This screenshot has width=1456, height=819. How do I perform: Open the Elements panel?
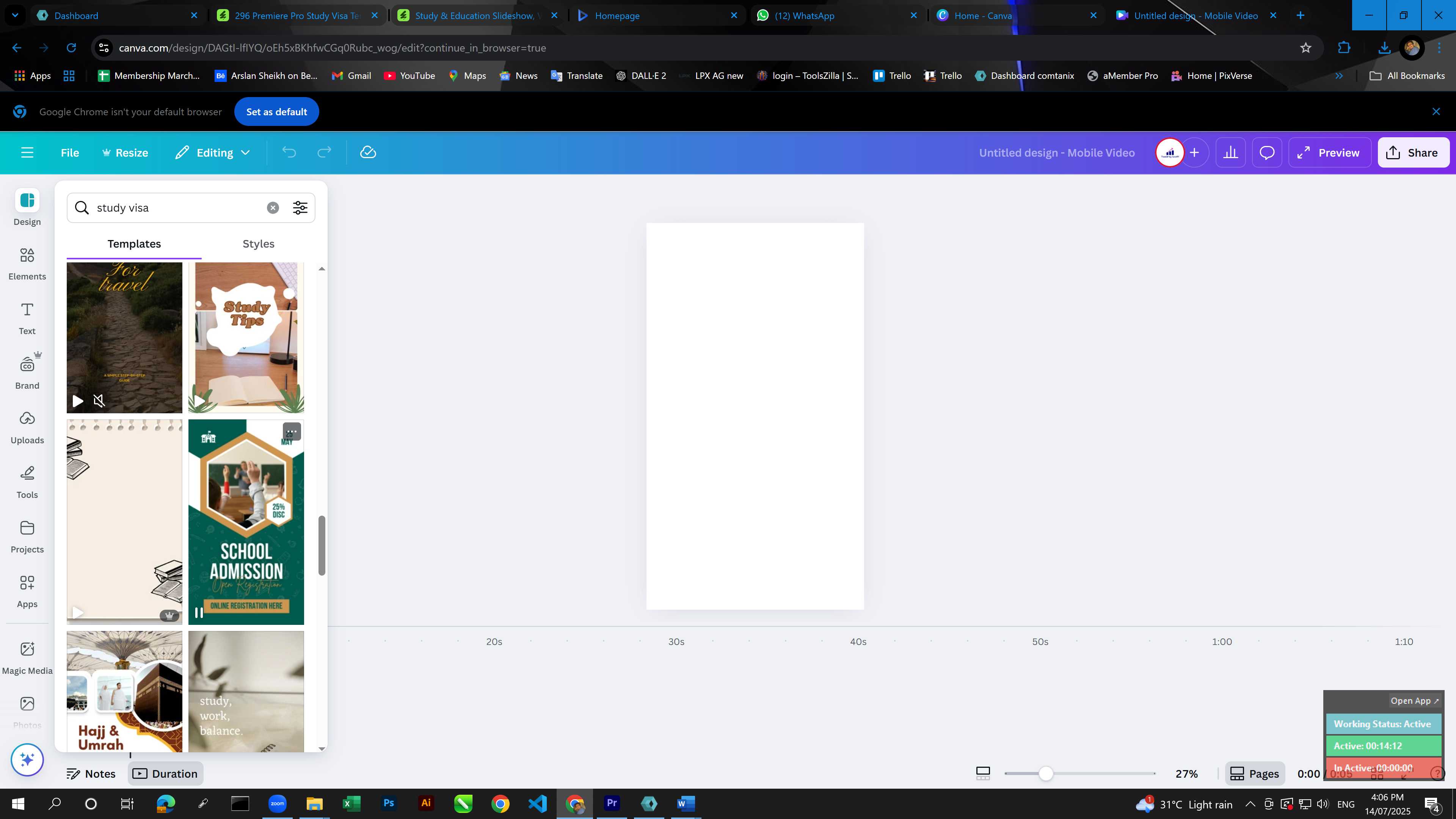[x=27, y=264]
